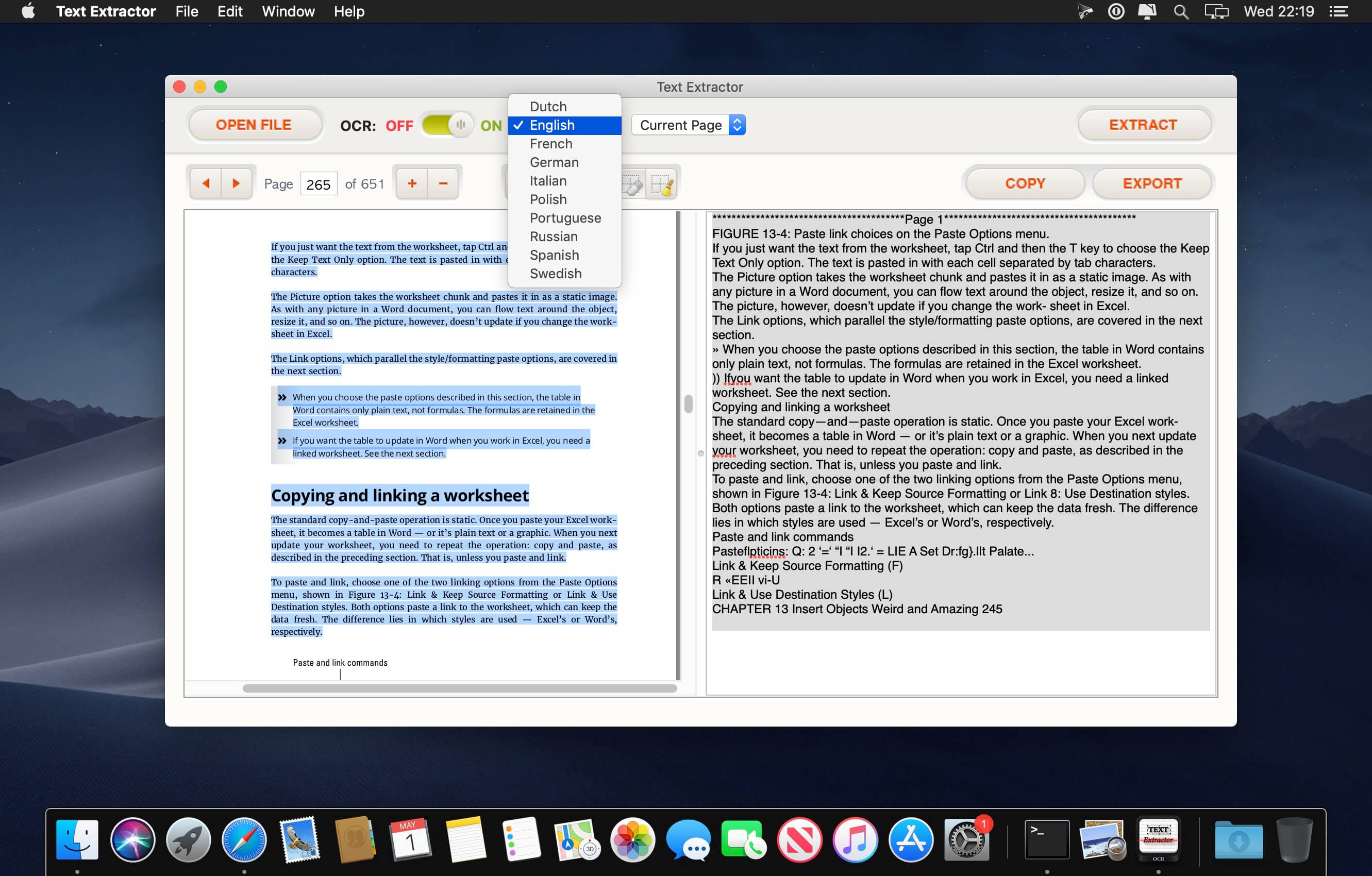Select Italian from the language menu
1372x876 pixels.
click(564, 180)
